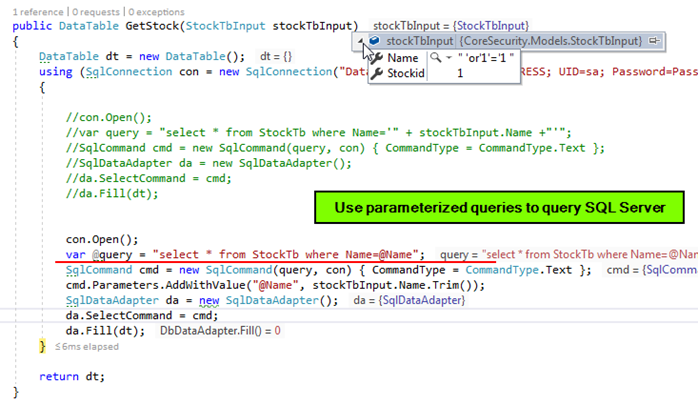Viewport: 698px width, 405px height.
Task: Open the text visualizer magnifier for Name
Action: [x=436, y=57]
